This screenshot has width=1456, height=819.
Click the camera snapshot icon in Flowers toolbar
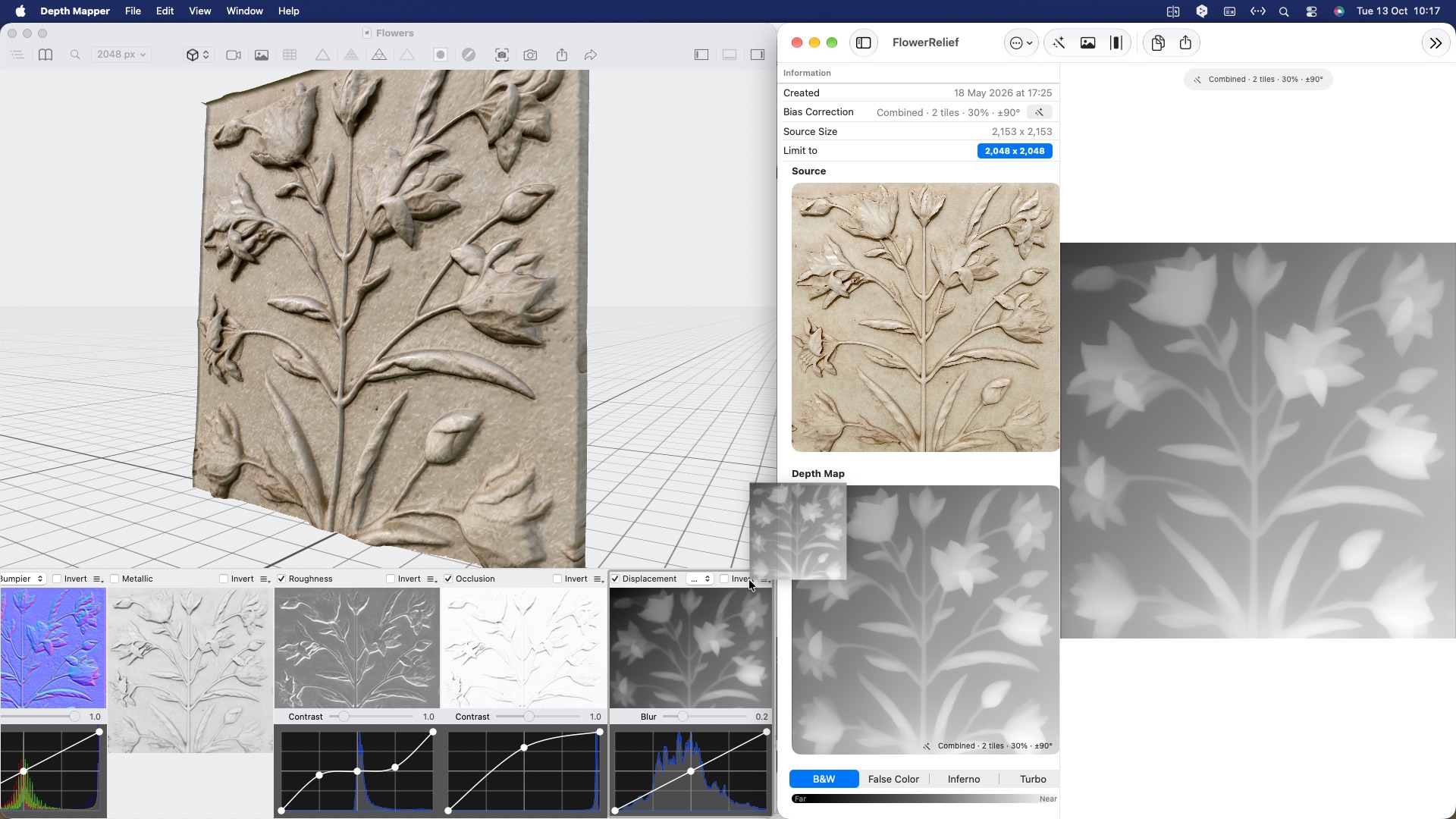pyautogui.click(x=530, y=55)
